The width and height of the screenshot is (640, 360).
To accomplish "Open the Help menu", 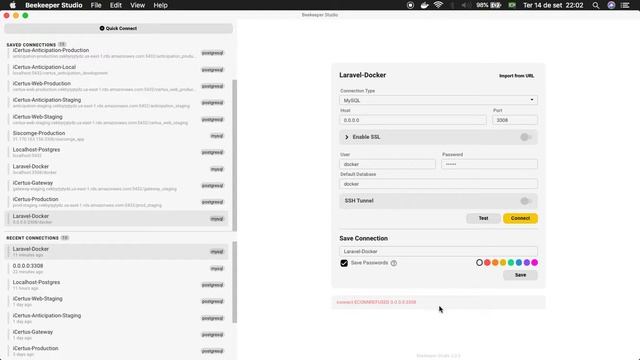I will pos(160,5).
